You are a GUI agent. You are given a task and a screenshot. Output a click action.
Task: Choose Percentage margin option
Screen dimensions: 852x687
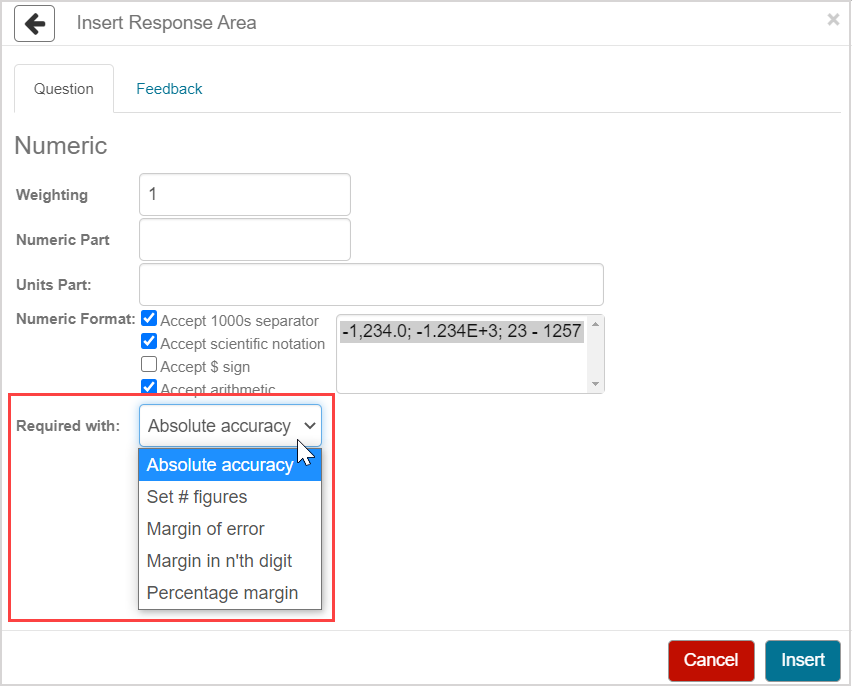[222, 593]
